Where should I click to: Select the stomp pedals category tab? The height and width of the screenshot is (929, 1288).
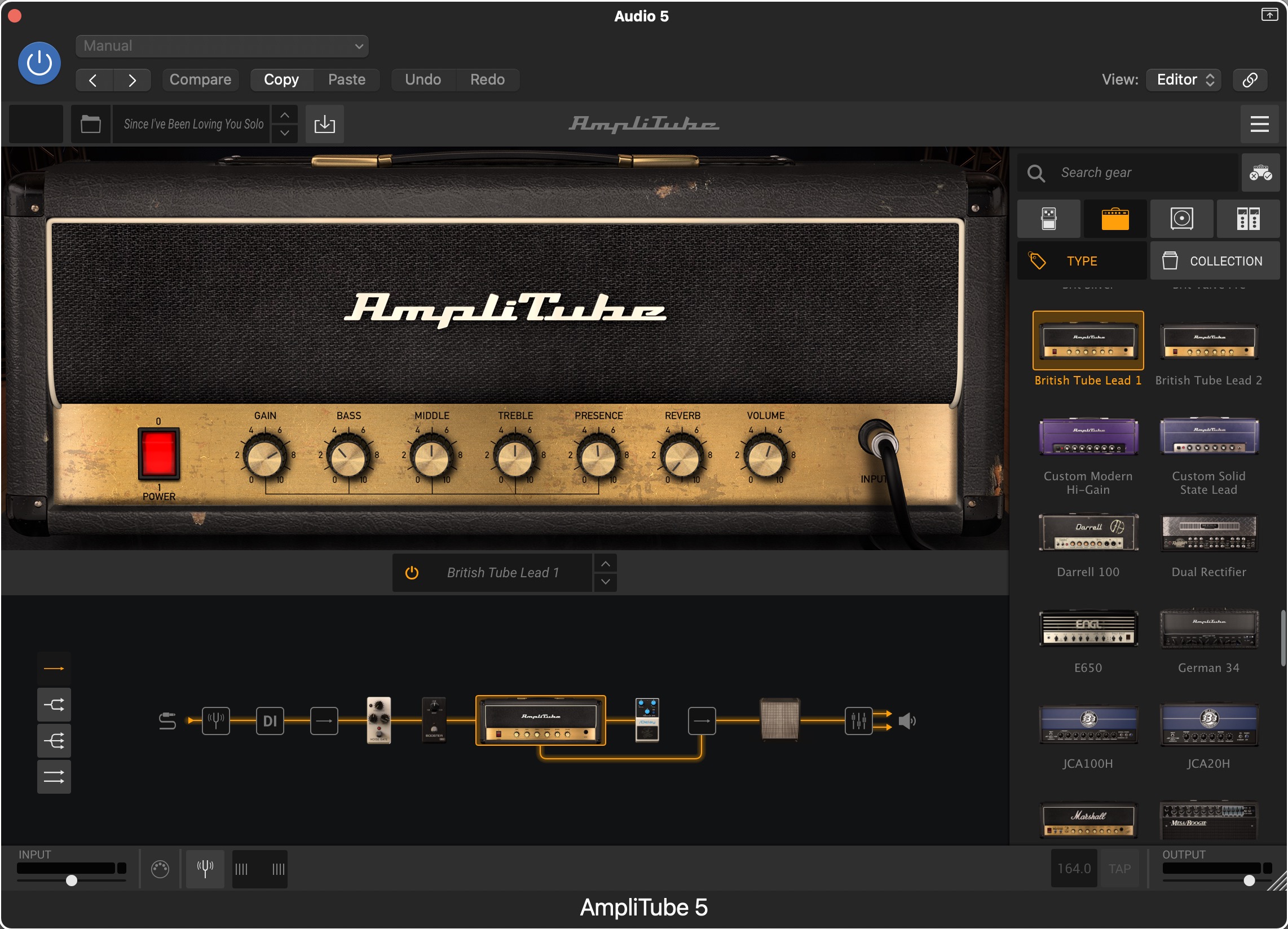[x=1049, y=219]
